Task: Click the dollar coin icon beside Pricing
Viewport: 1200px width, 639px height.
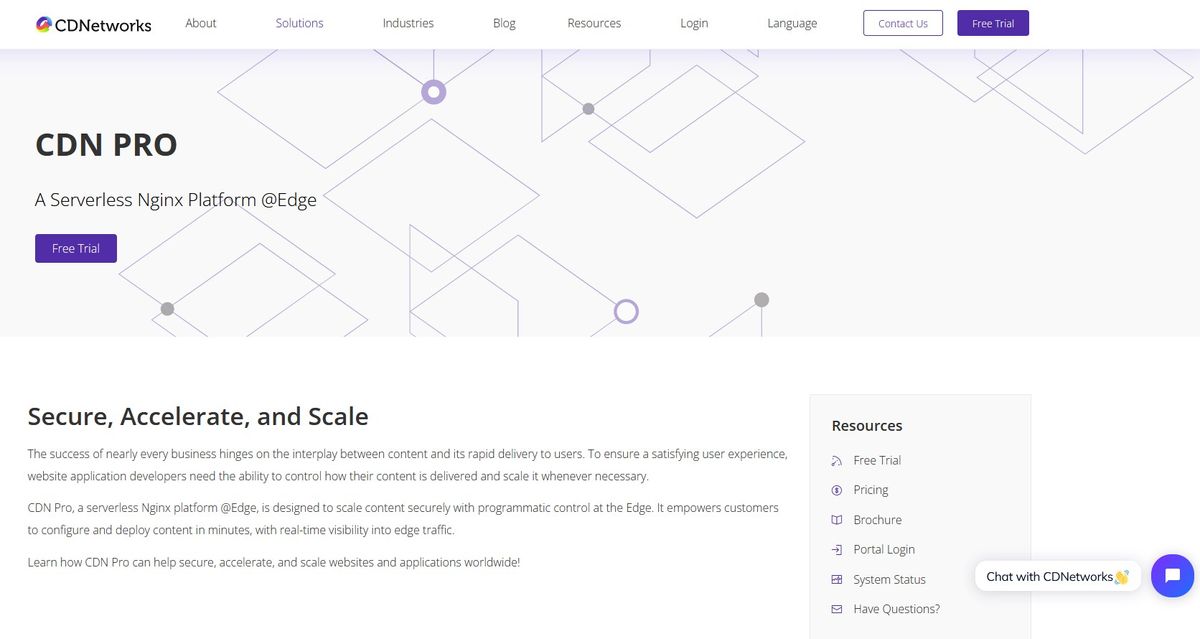Action: coord(837,490)
